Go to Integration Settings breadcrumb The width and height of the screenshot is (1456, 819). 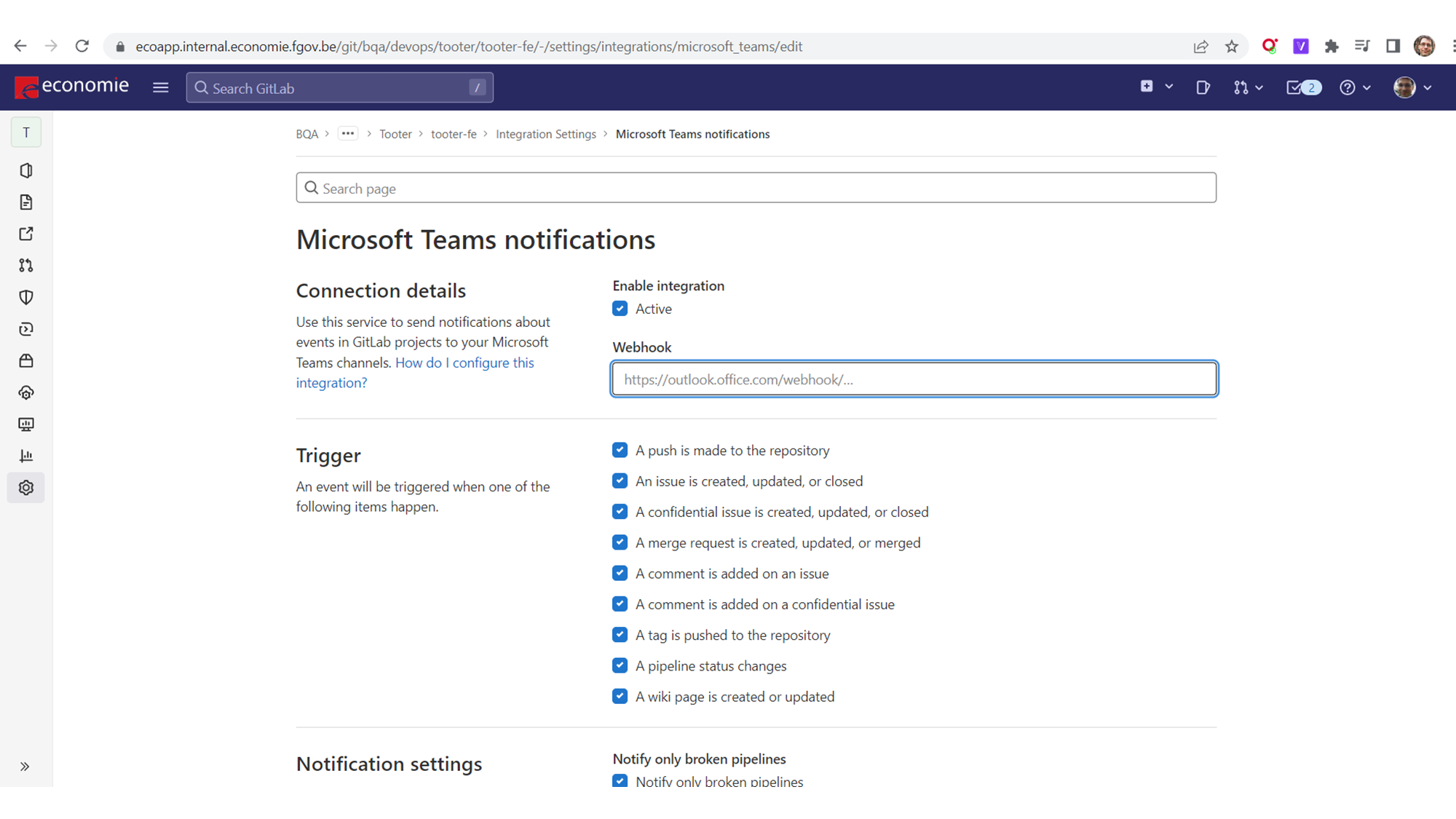545,134
